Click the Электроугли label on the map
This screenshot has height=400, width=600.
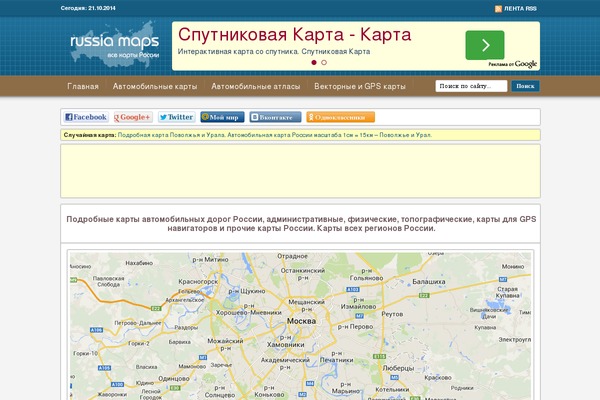[x=514, y=340]
